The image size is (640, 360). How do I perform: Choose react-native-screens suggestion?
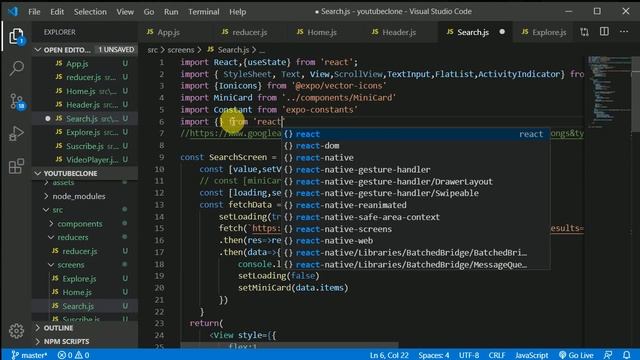(415, 229)
